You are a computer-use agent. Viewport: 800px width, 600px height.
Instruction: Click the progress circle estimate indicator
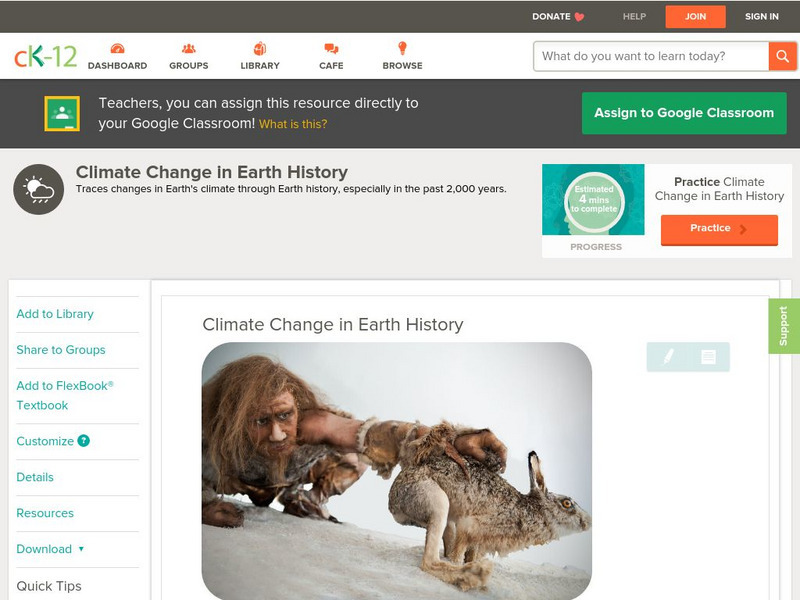click(x=594, y=201)
